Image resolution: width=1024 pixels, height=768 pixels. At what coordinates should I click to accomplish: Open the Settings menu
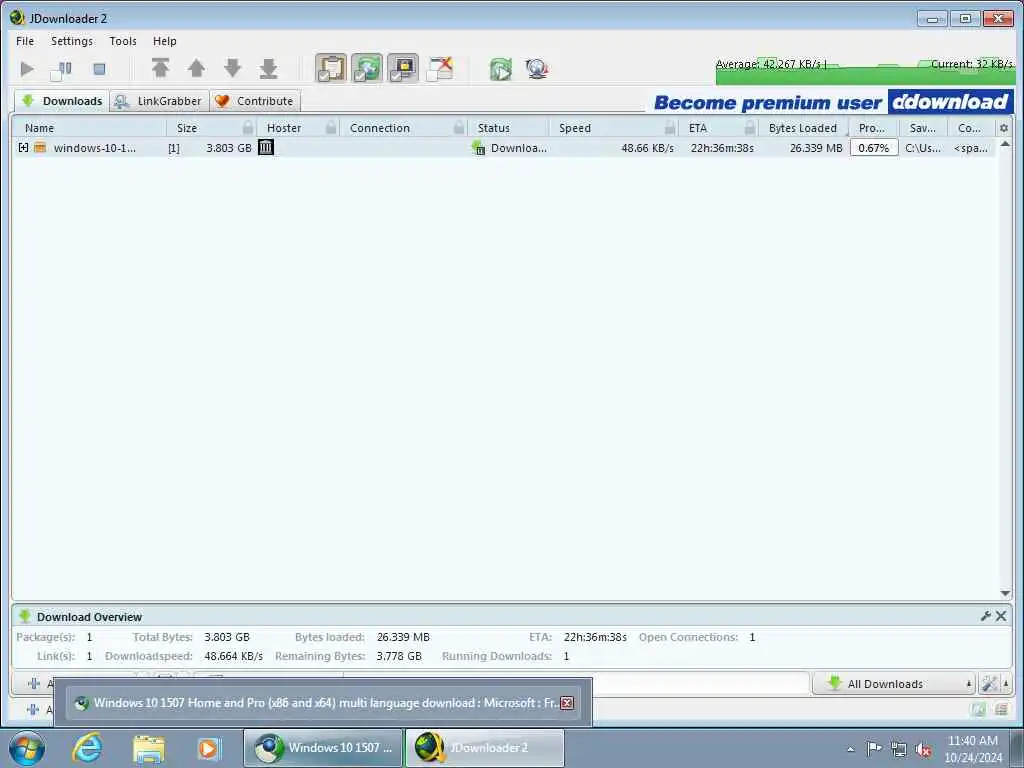tap(72, 41)
